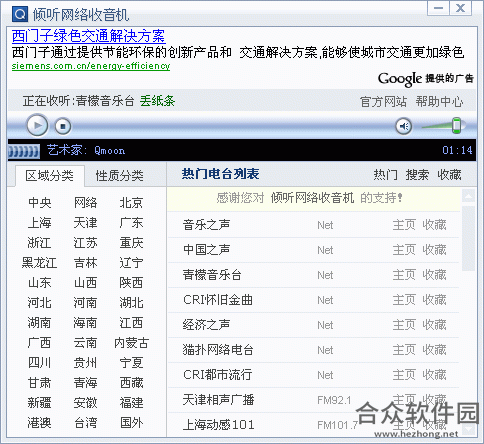Add CRI都市流行 to 收藏
Screen dimensions: 484x444
tap(434, 375)
